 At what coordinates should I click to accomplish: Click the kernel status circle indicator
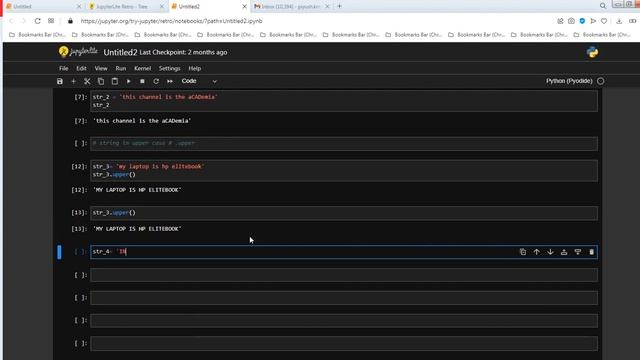coord(600,81)
